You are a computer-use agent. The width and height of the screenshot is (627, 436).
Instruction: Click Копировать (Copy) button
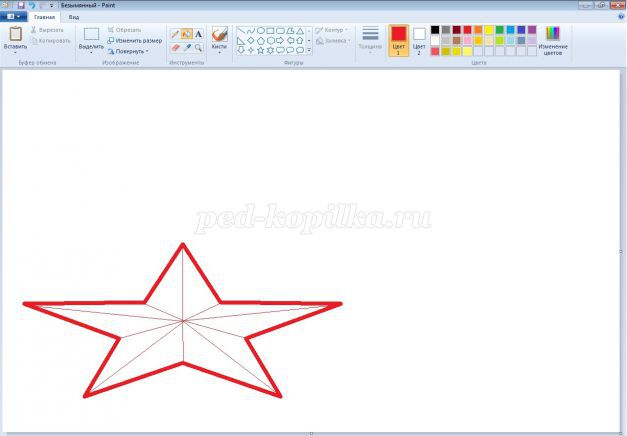pyautogui.click(x=51, y=40)
